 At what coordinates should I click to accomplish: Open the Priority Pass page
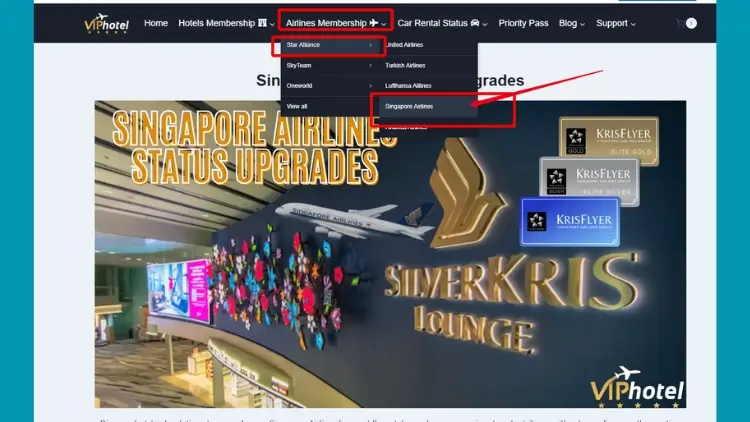[523, 23]
